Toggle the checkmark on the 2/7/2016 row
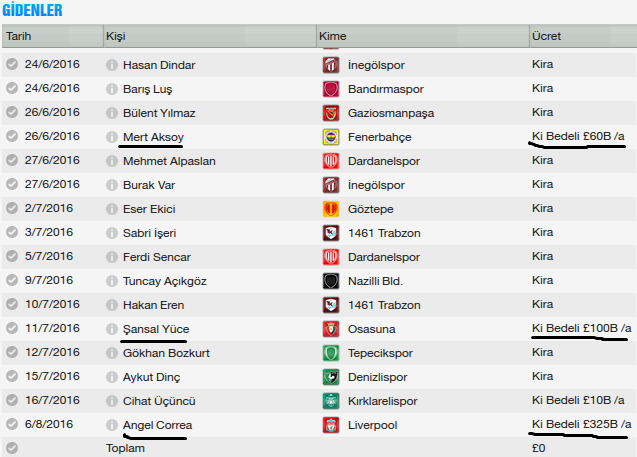Image resolution: width=637 pixels, height=457 pixels. (12, 208)
